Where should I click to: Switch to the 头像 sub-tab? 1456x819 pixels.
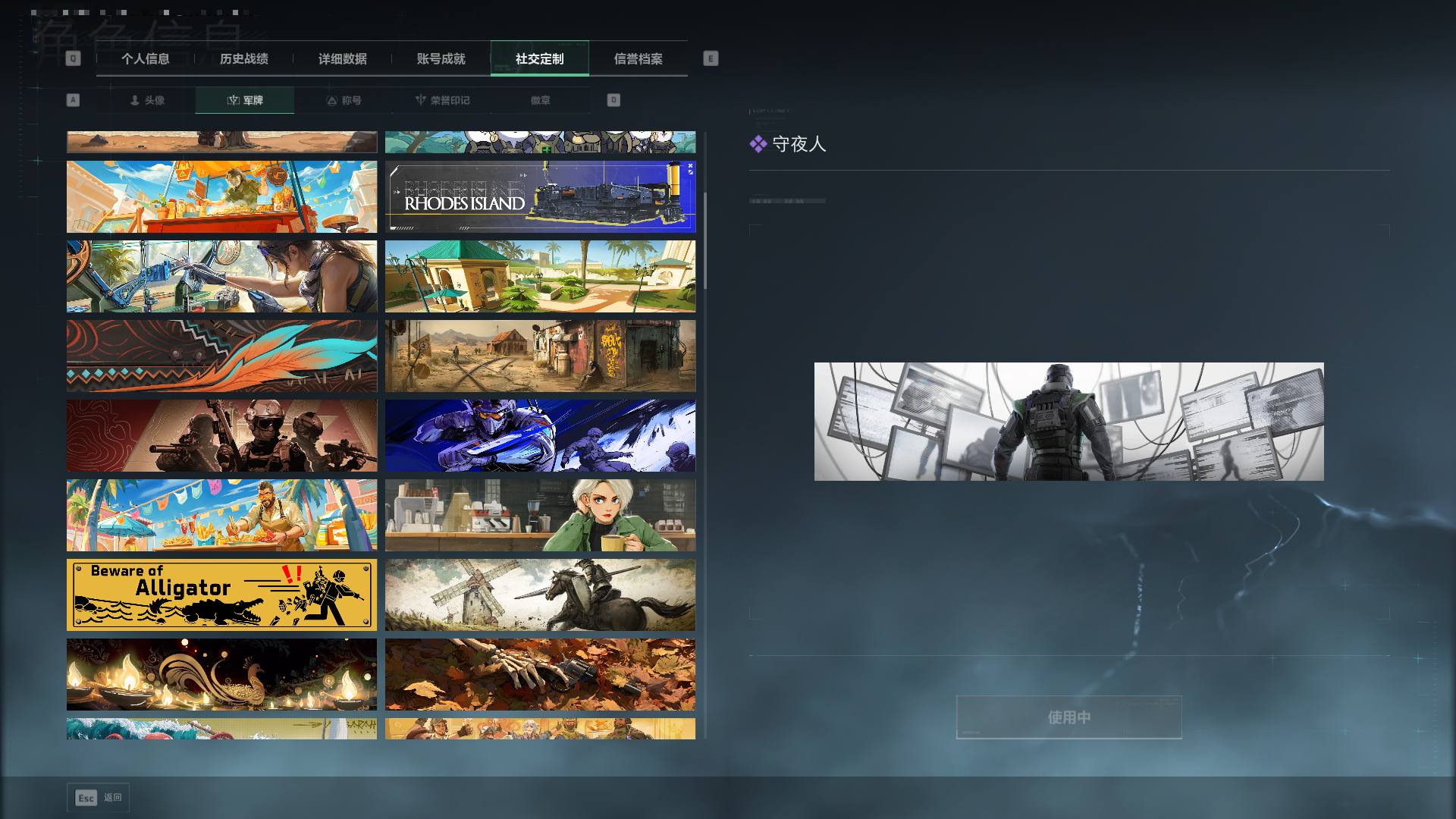(146, 100)
